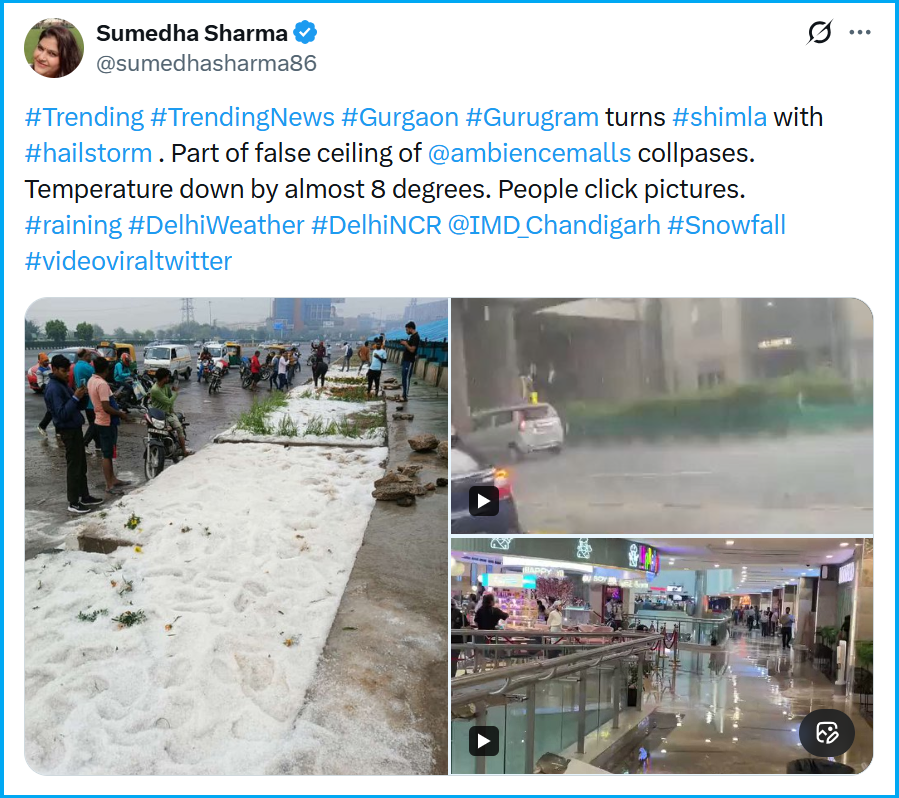
Task: Play the rainy street video
Action: [483, 502]
